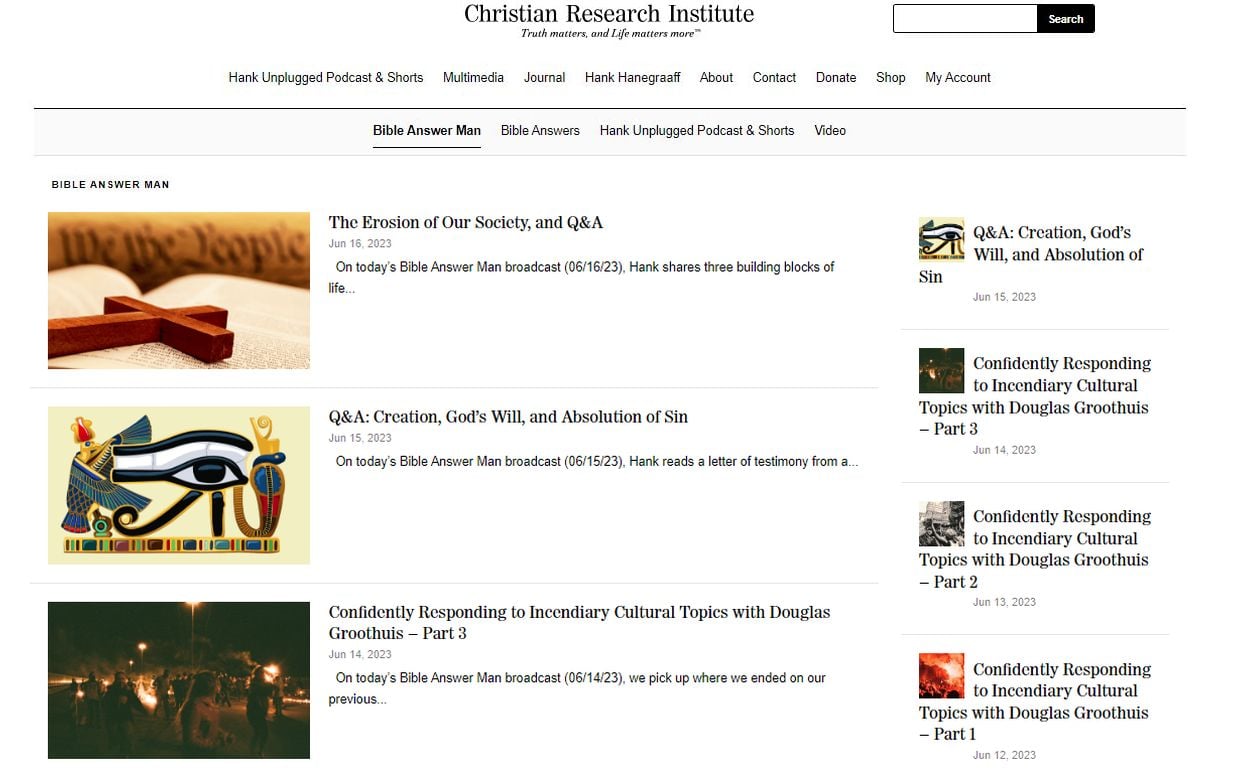Open the About menu item
Viewport: 1237px width, 774px height.
coord(716,77)
